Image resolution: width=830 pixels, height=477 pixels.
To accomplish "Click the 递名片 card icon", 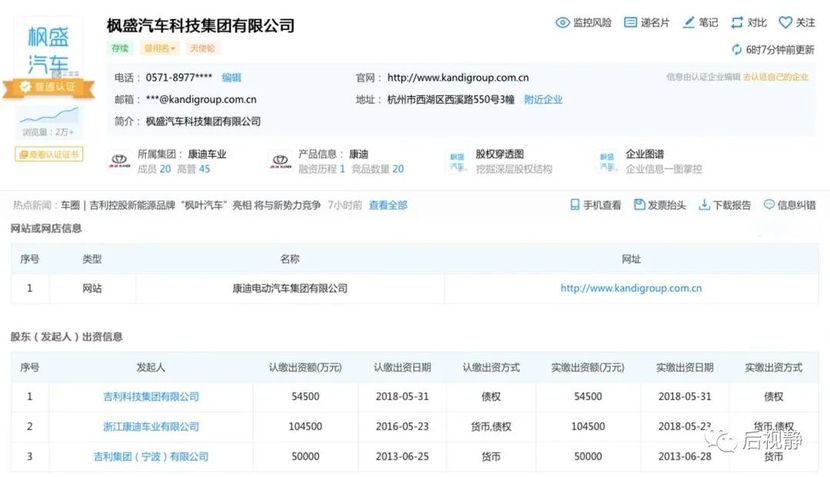I will pyautogui.click(x=630, y=22).
